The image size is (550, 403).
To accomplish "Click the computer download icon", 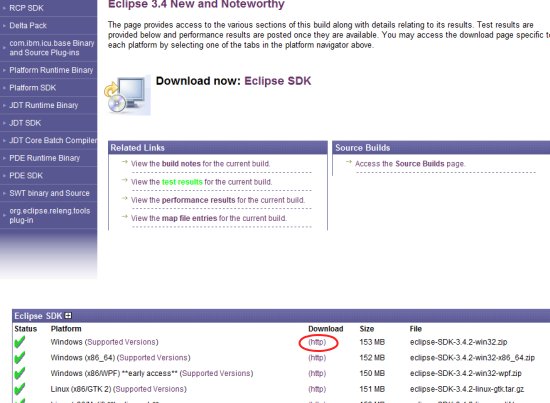I will click(128, 95).
